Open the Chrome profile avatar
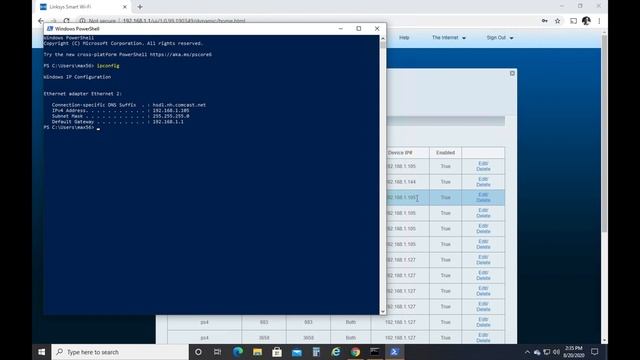The image size is (640, 360). [586, 21]
